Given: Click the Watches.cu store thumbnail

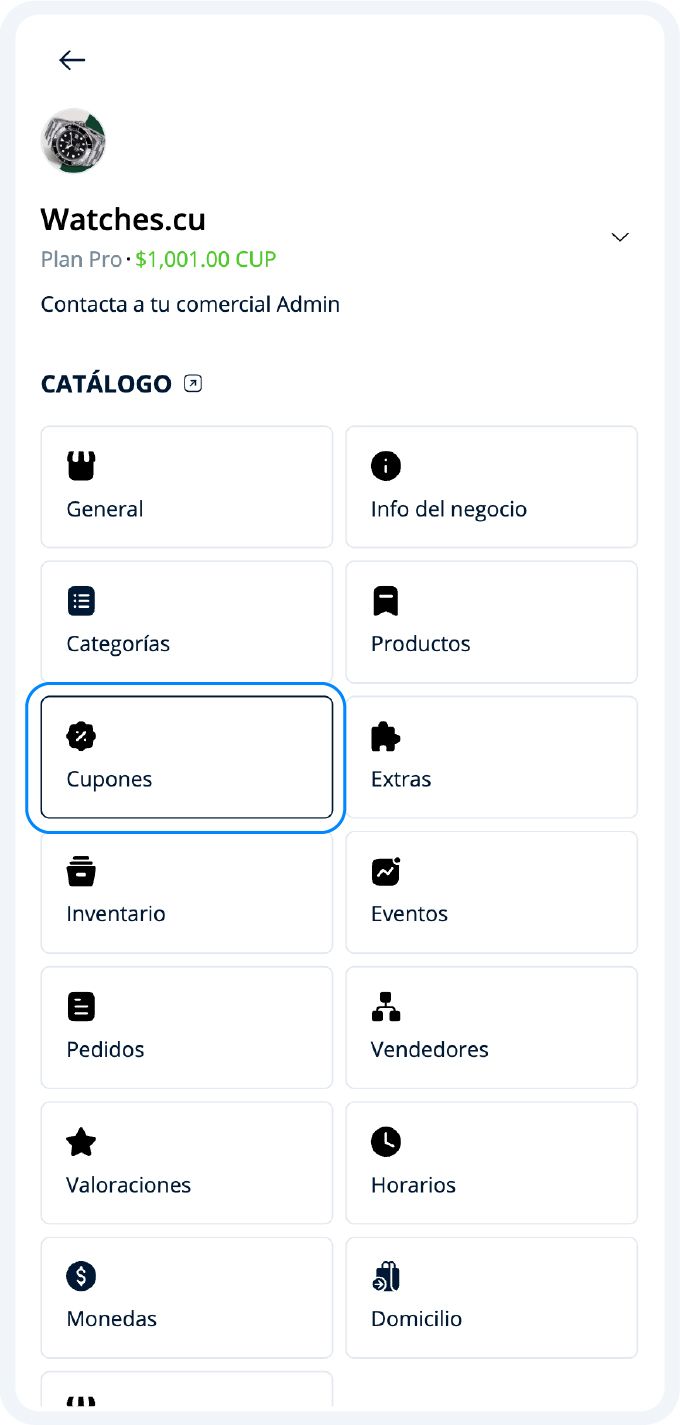Looking at the screenshot, I should coord(74,141).
